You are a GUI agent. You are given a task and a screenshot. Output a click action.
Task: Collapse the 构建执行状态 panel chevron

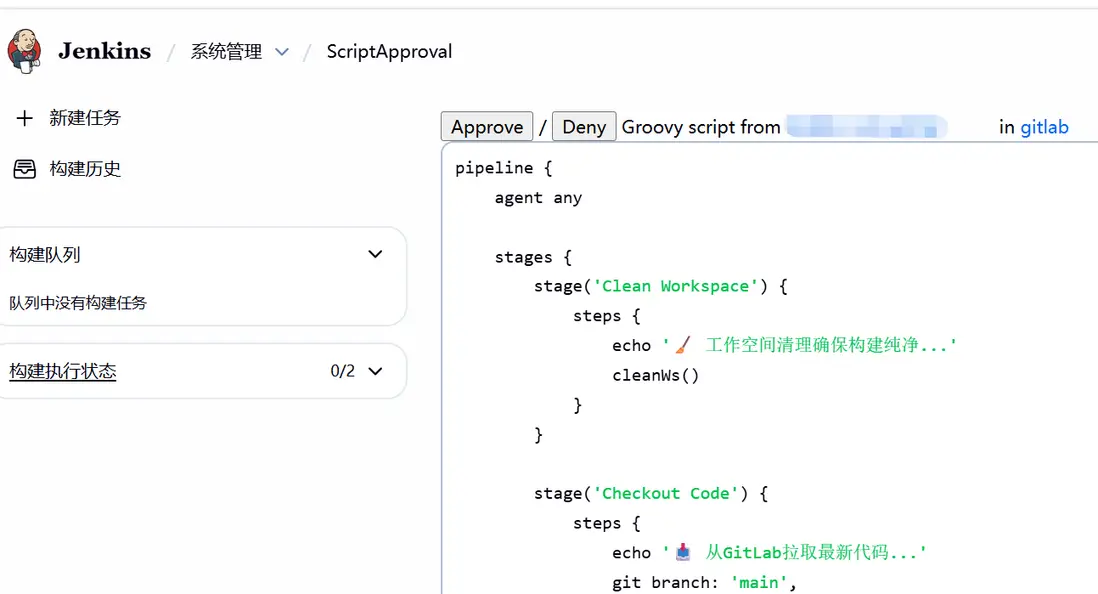tap(375, 371)
